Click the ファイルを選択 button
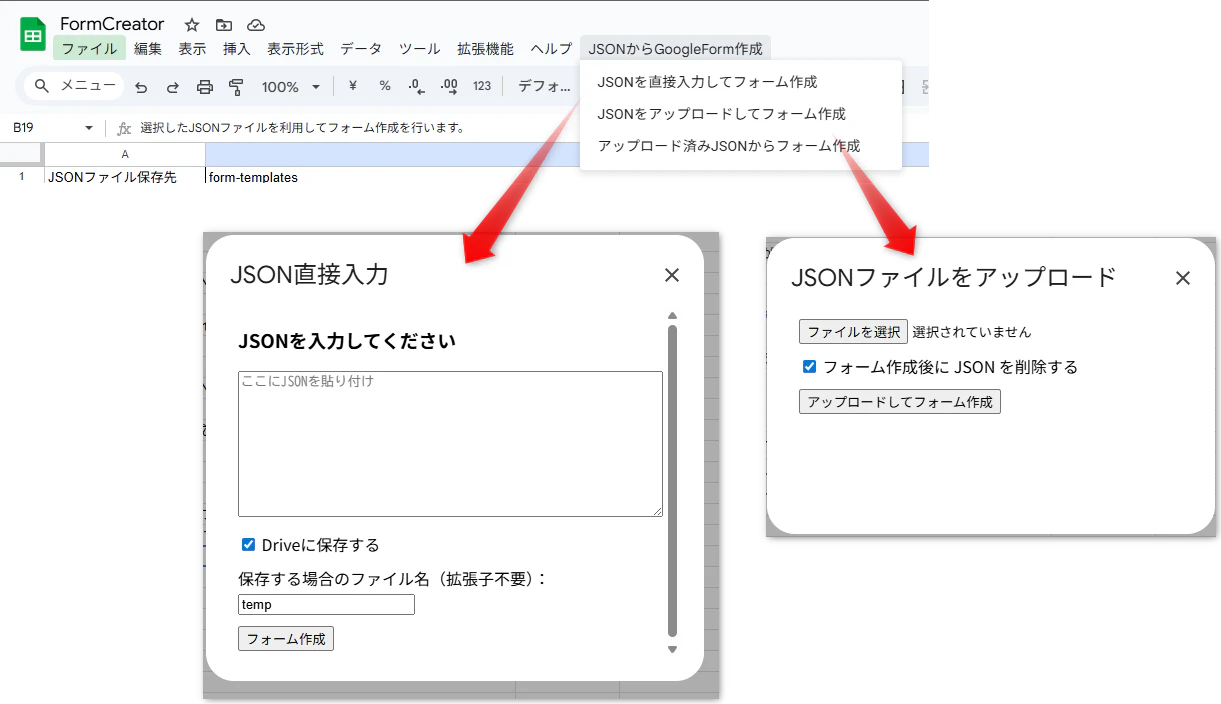The image size is (1221, 704). pos(853,332)
